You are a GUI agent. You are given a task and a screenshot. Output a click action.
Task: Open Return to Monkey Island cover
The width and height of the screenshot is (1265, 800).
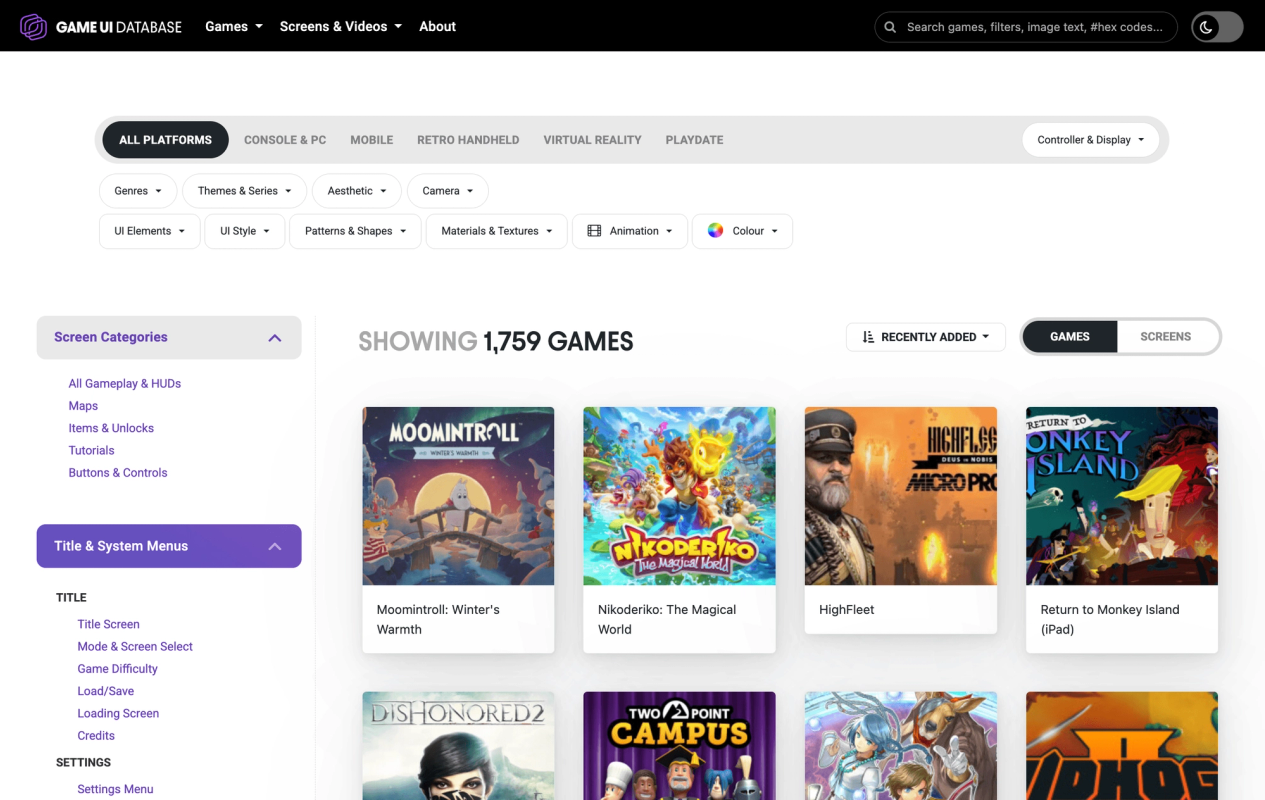[1122, 496]
